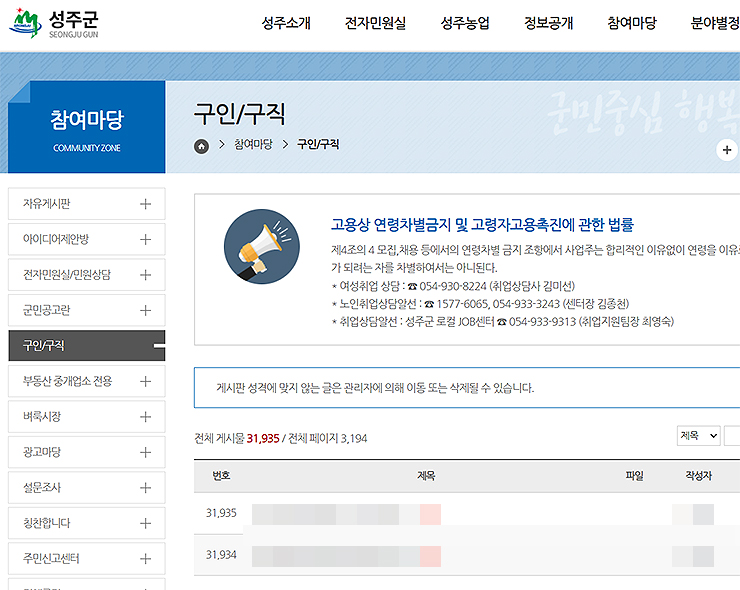
Task: Click the 파일 column header
Action: 634,476
